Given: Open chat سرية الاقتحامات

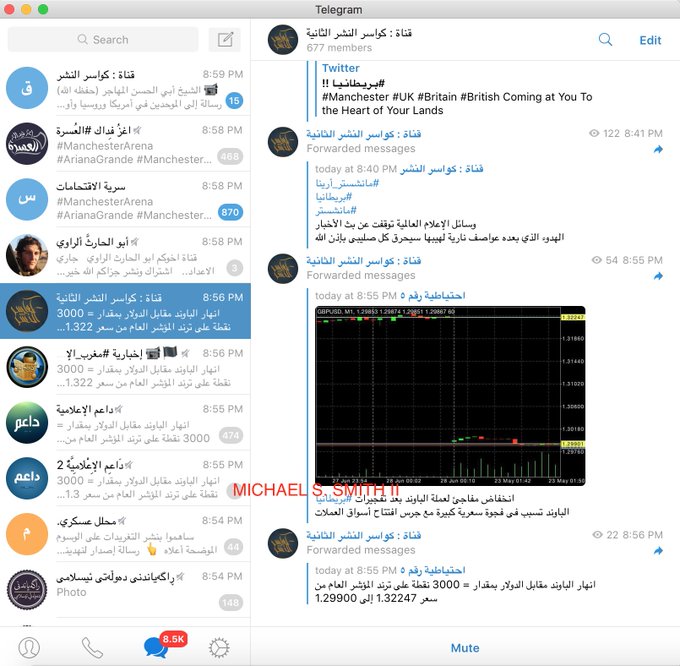Looking at the screenshot, I should (x=125, y=199).
